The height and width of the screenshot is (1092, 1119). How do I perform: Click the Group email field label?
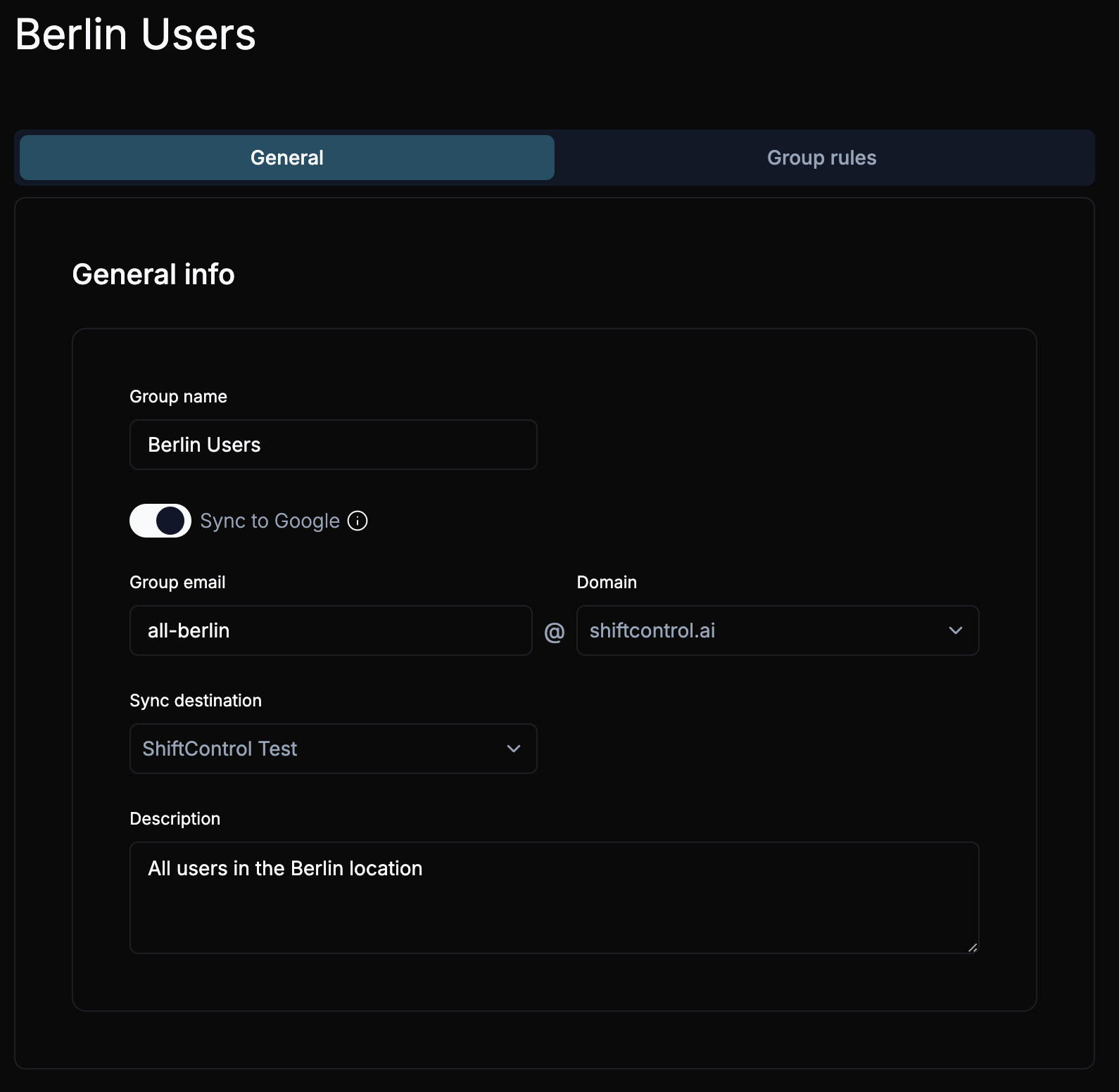click(177, 583)
